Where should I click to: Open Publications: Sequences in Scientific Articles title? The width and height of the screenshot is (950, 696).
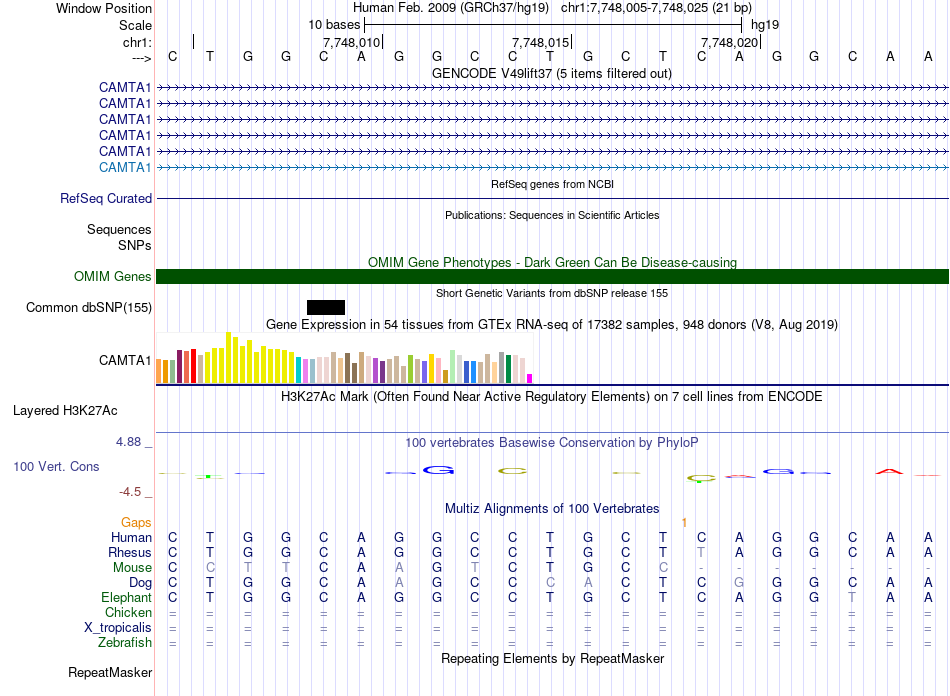click(552, 215)
